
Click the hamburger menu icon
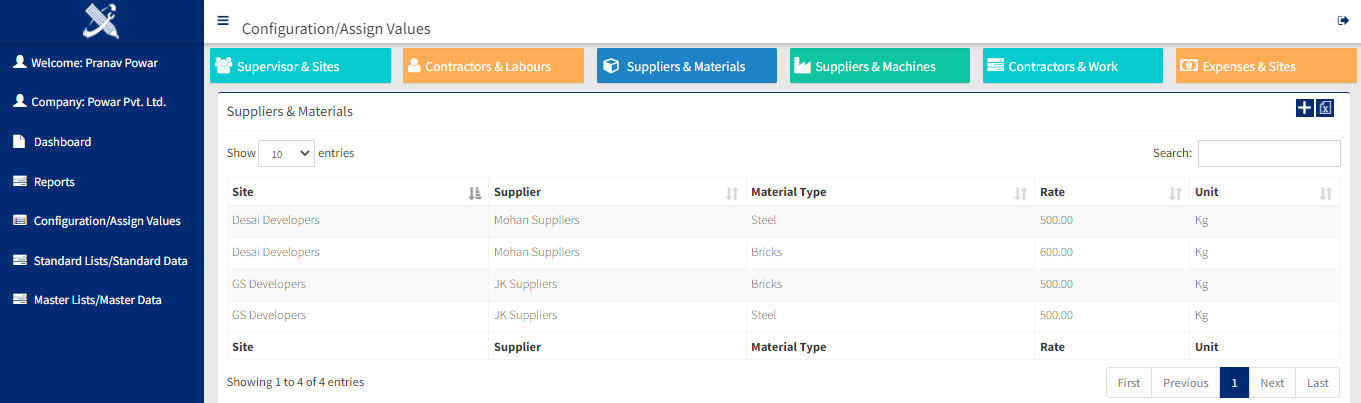tap(223, 20)
